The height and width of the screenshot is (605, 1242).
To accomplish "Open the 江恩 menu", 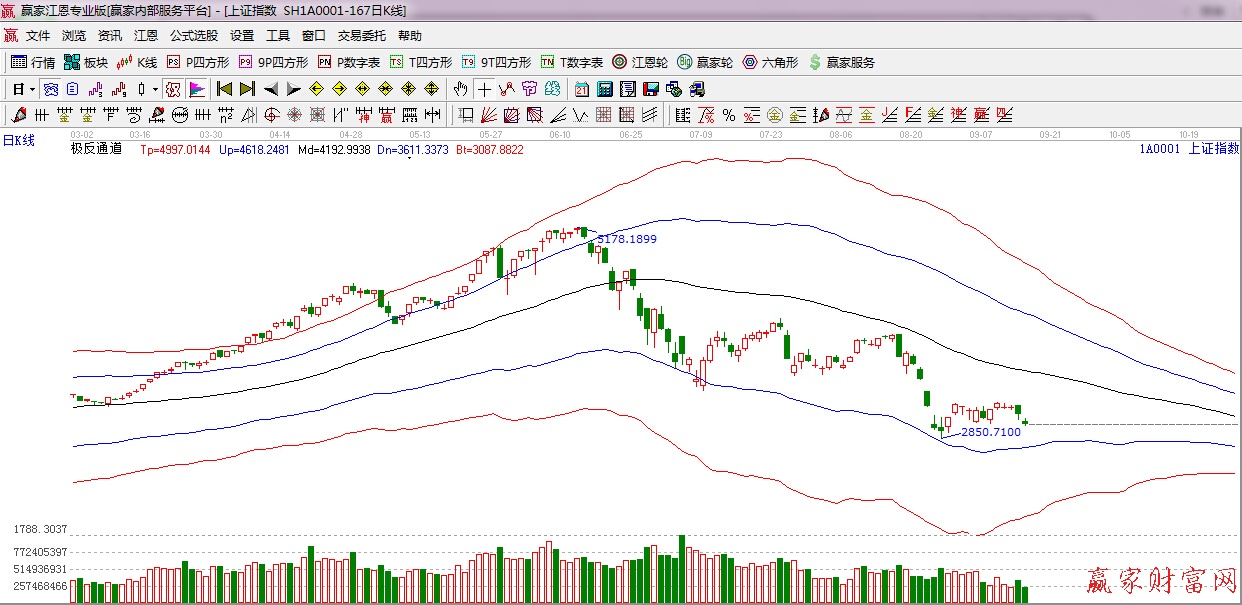I will [x=146, y=36].
